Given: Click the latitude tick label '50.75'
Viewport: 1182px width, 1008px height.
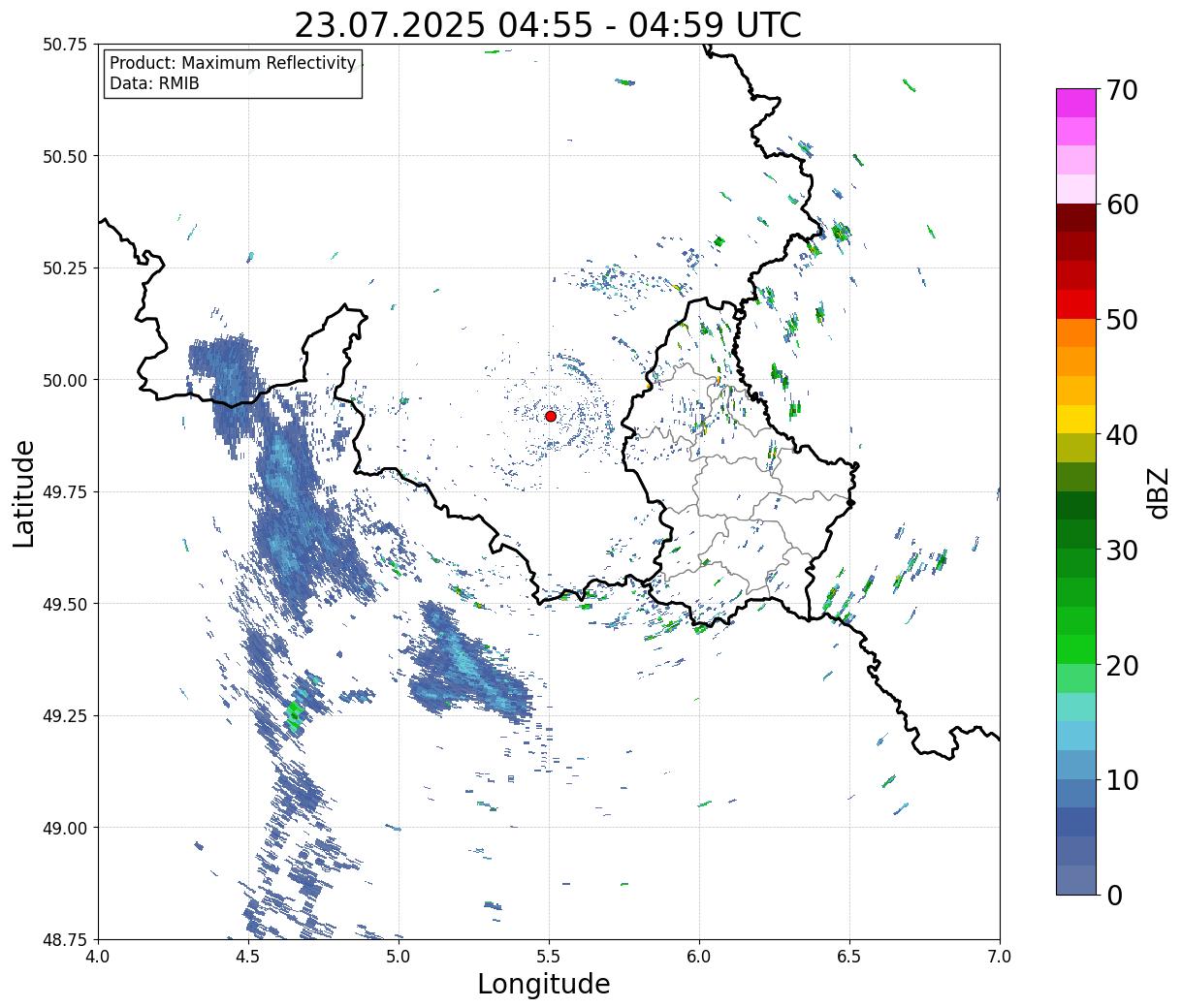Looking at the screenshot, I should (x=65, y=45).
